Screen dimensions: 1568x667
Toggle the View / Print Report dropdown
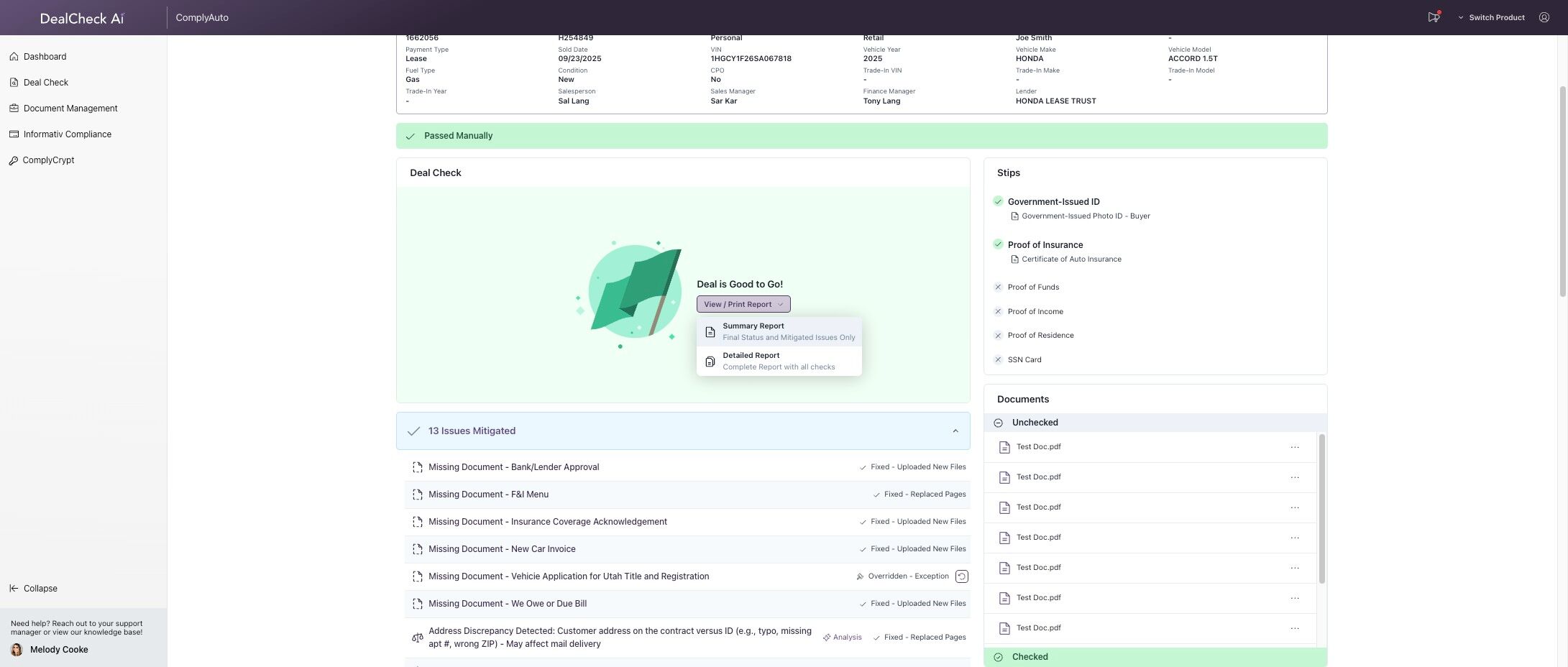(x=743, y=305)
